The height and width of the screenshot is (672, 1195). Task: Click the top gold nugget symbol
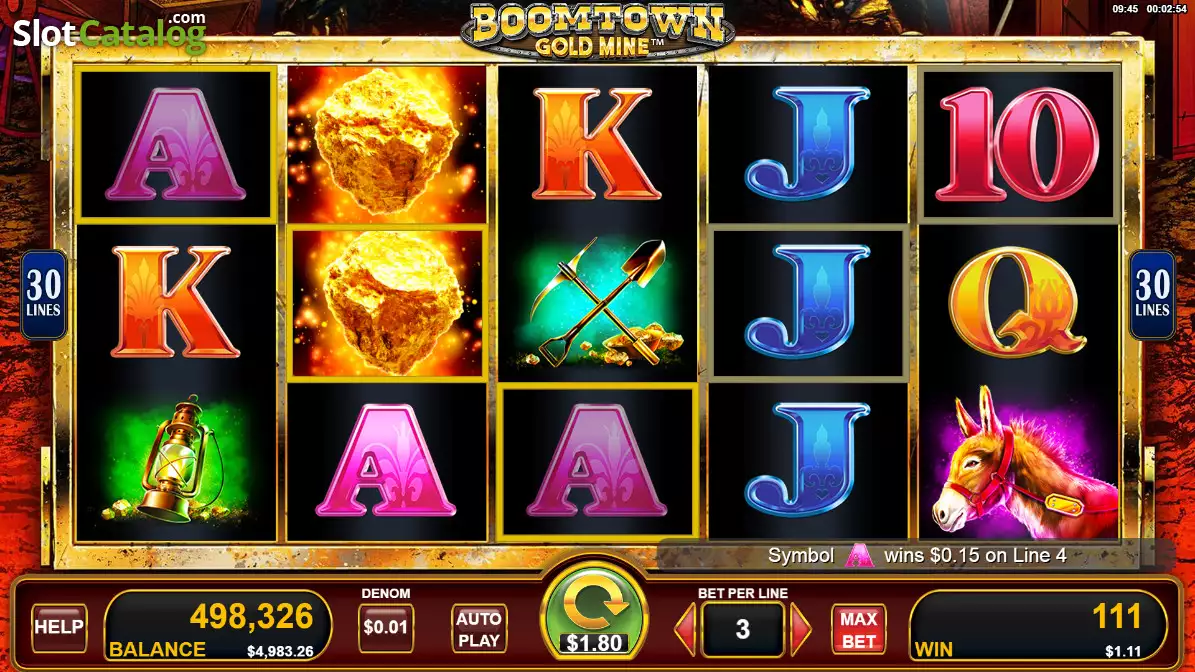386,145
